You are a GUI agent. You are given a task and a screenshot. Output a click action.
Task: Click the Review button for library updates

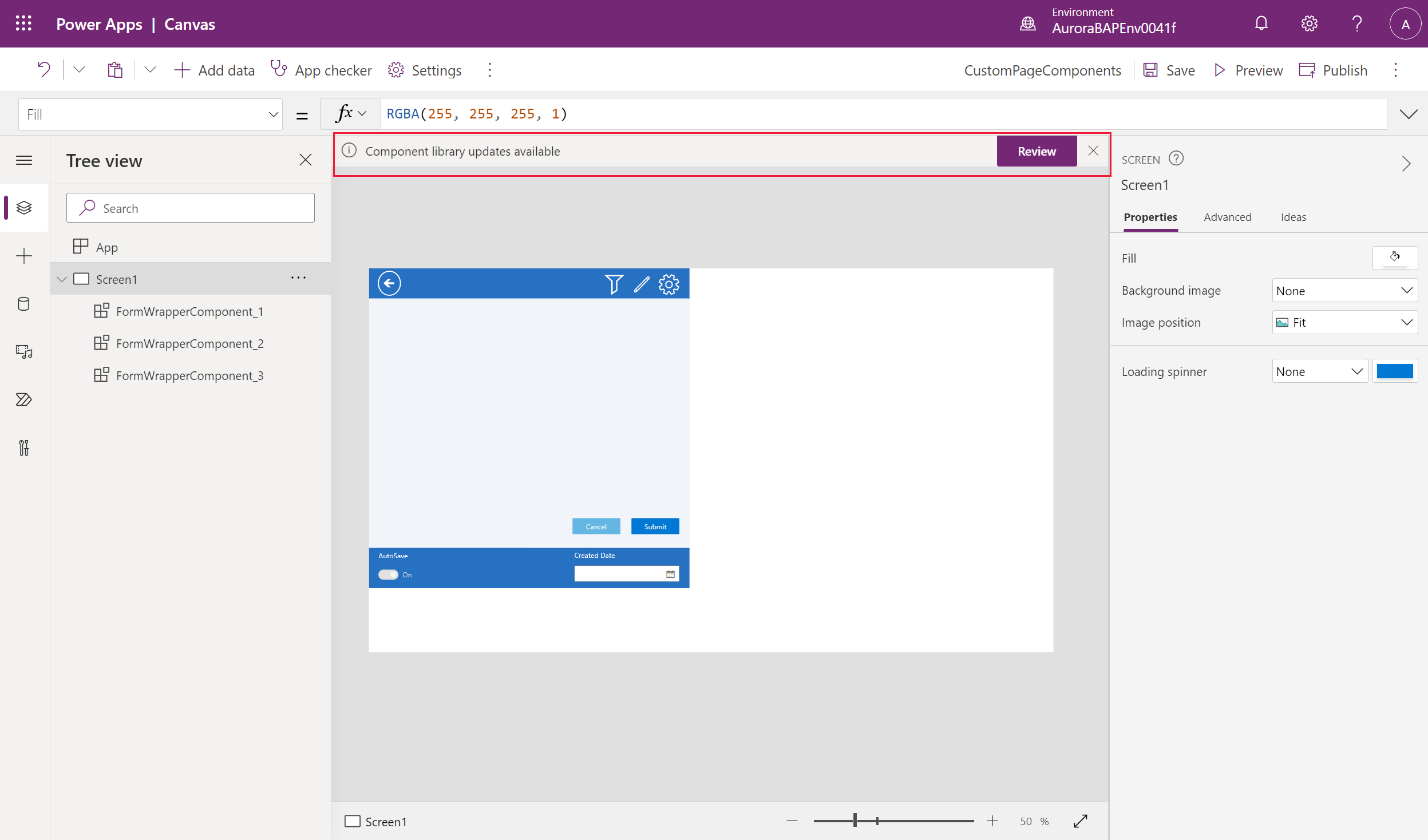[x=1037, y=151]
